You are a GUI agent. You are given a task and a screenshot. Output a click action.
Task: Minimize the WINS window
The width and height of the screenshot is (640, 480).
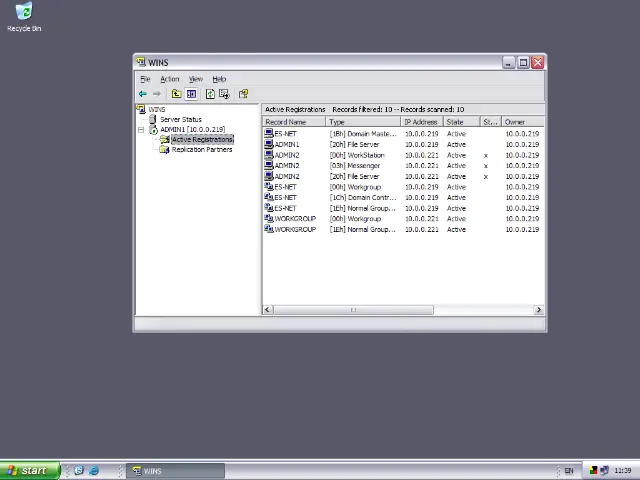[509, 62]
